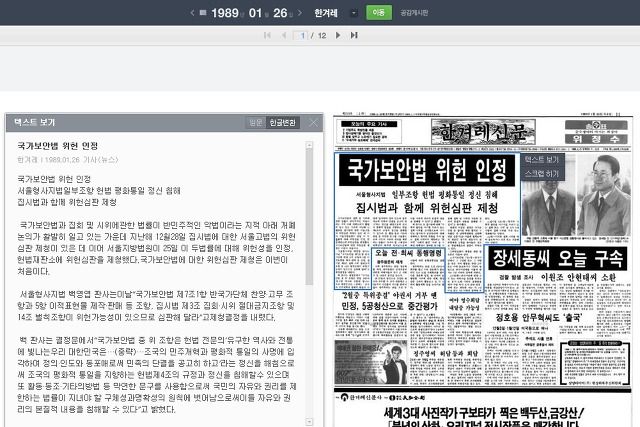Click the green 이동 button
The image size is (640, 427).
coord(378,13)
